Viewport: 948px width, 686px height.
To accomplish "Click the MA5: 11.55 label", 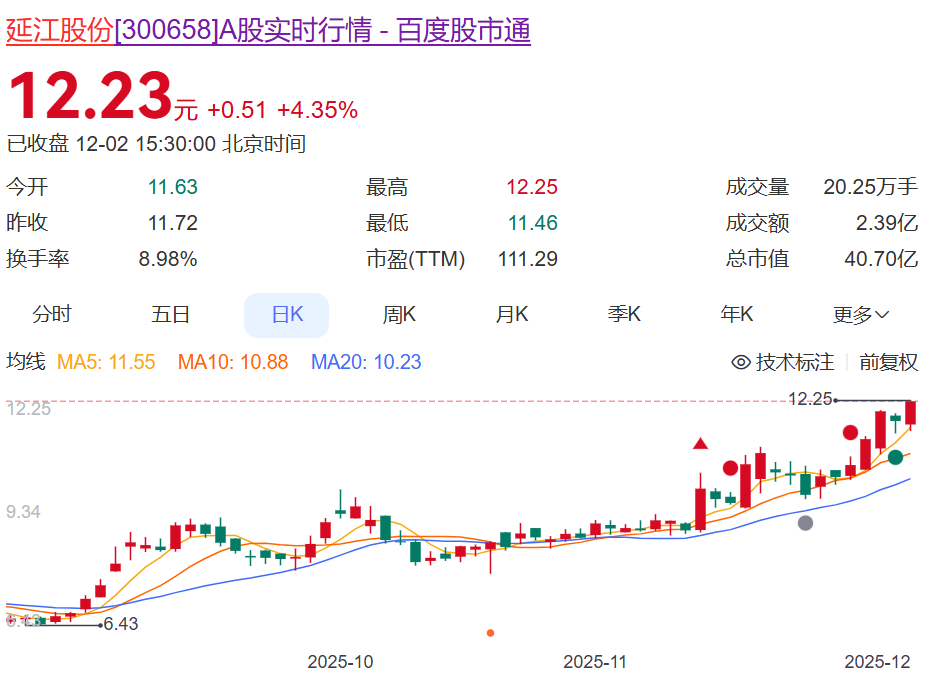I will [106, 362].
